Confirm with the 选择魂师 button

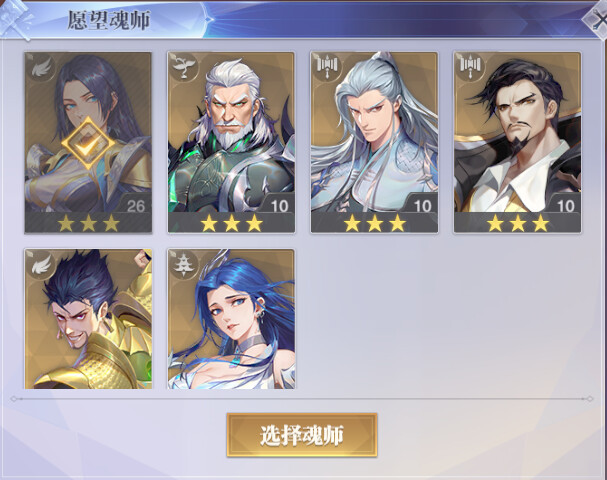pos(302,435)
